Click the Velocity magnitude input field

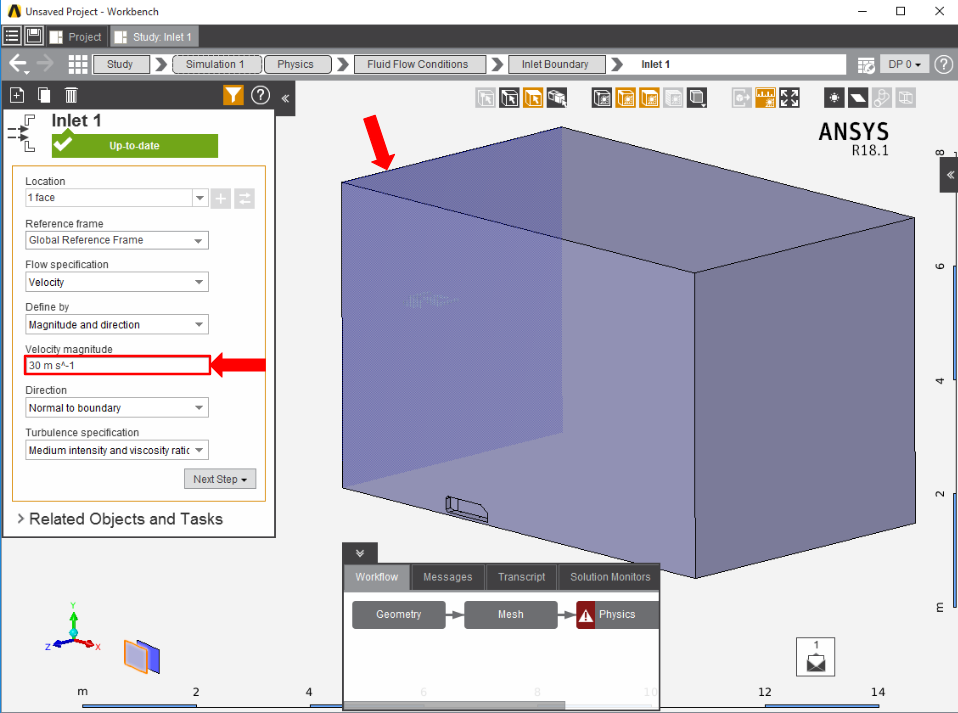click(117, 365)
